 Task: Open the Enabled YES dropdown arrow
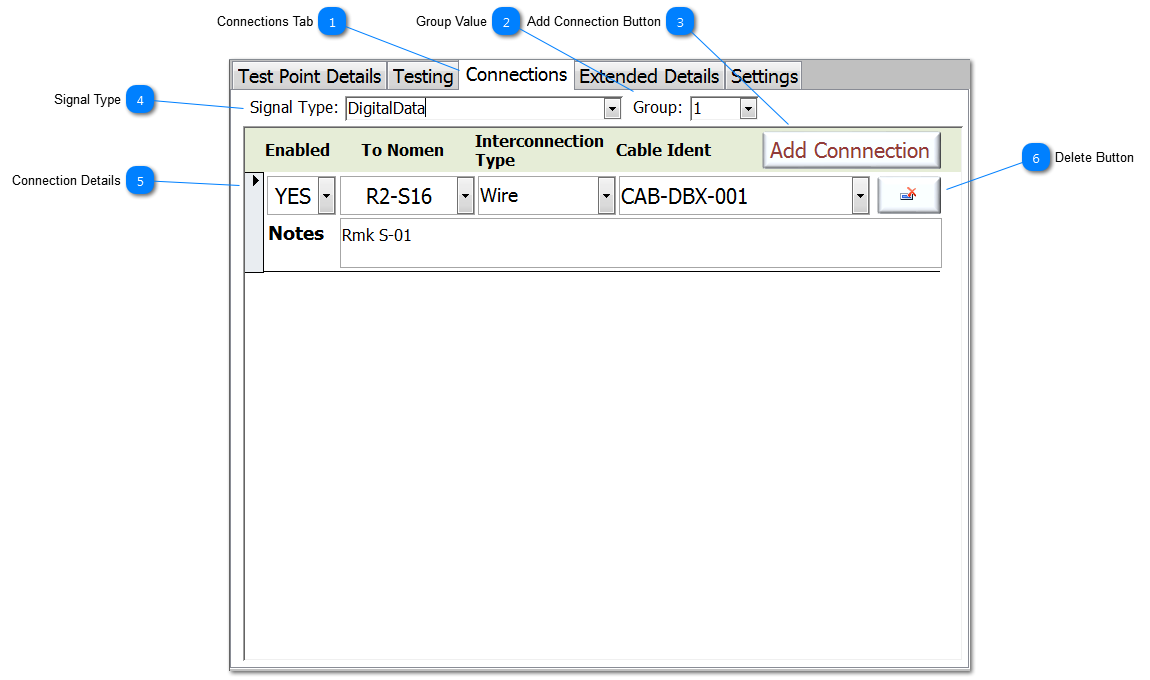coord(326,196)
